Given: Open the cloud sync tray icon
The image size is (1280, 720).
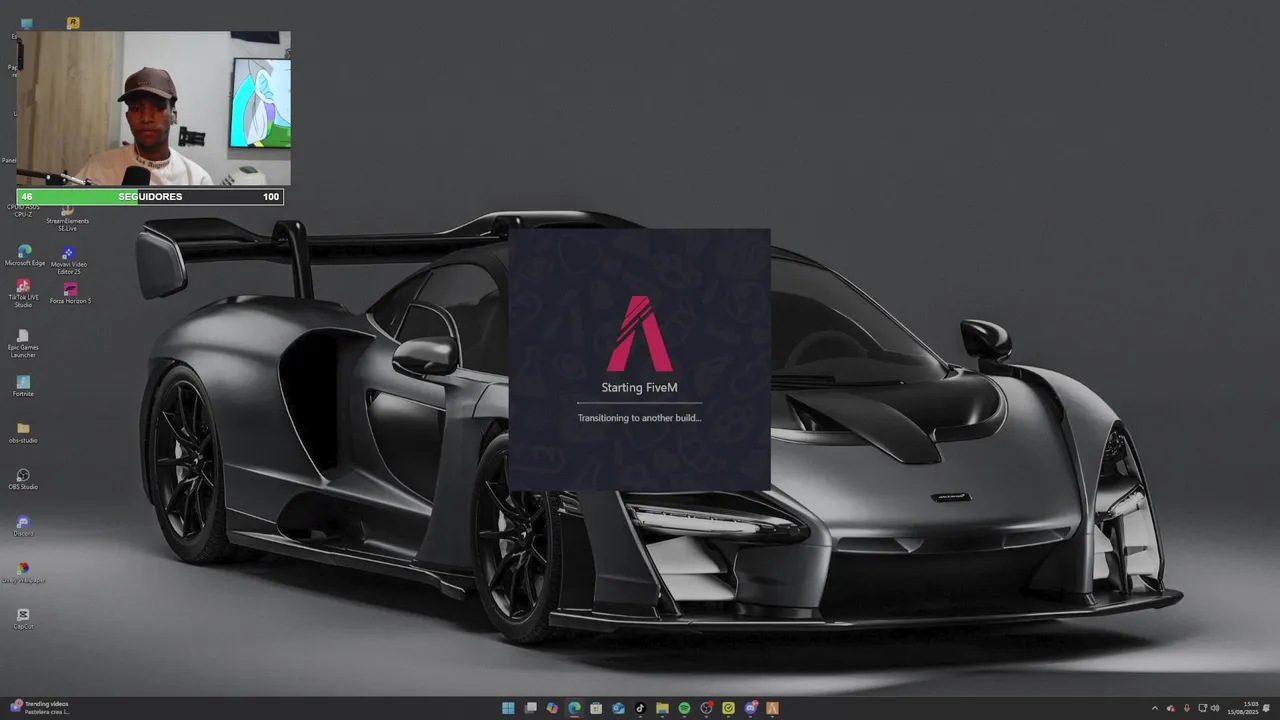Looking at the screenshot, I should pos(1171,708).
